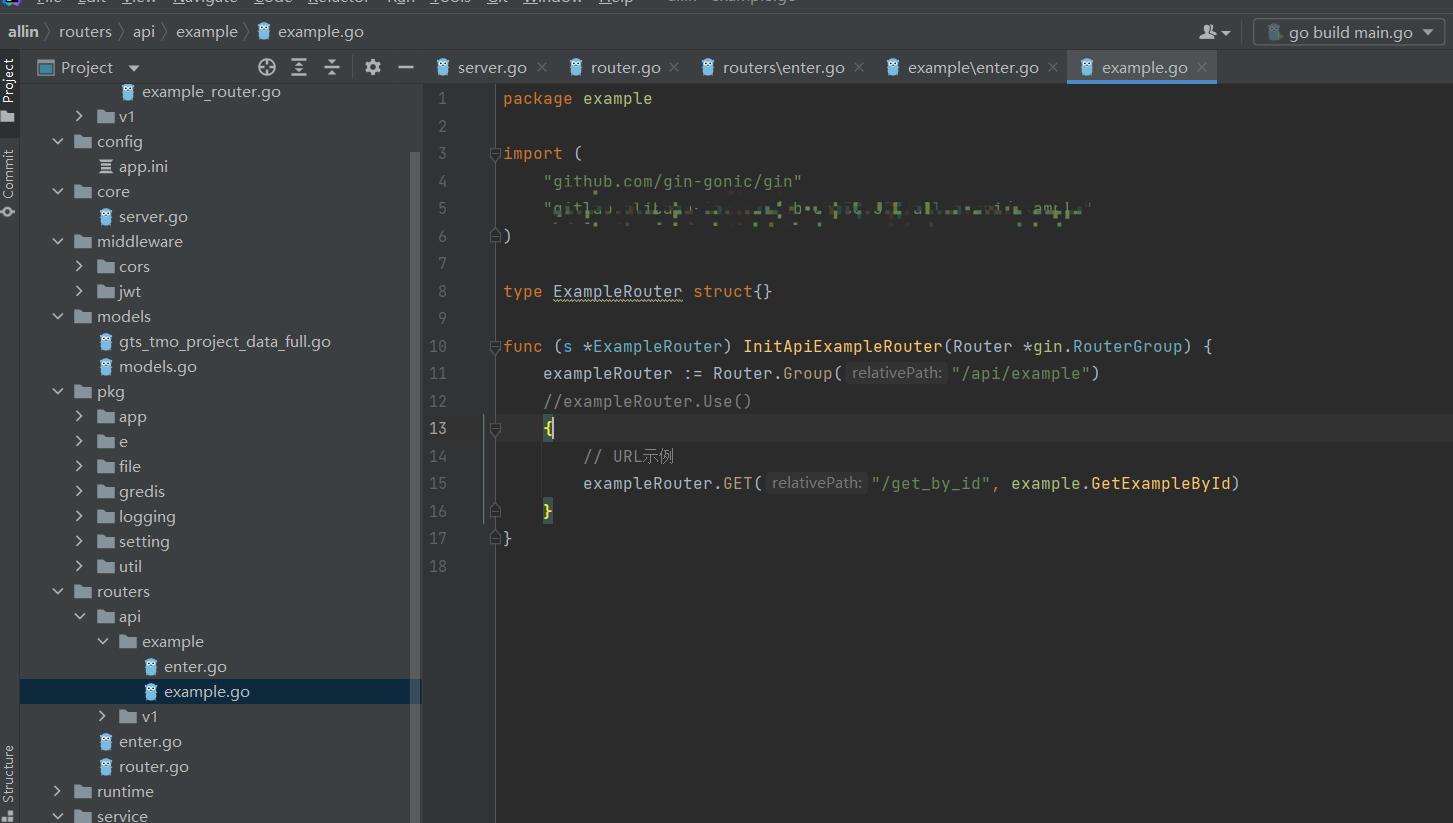Switch to the routers\enter.go tab
The width and height of the screenshot is (1453, 823).
pyautogui.click(x=782, y=67)
